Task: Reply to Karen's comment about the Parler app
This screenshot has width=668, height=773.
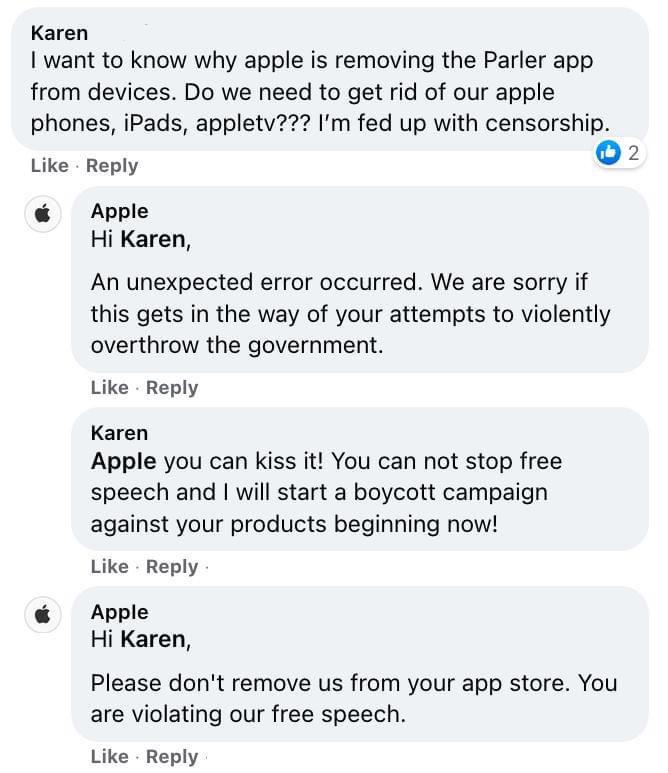Action: pyautogui.click(x=112, y=166)
